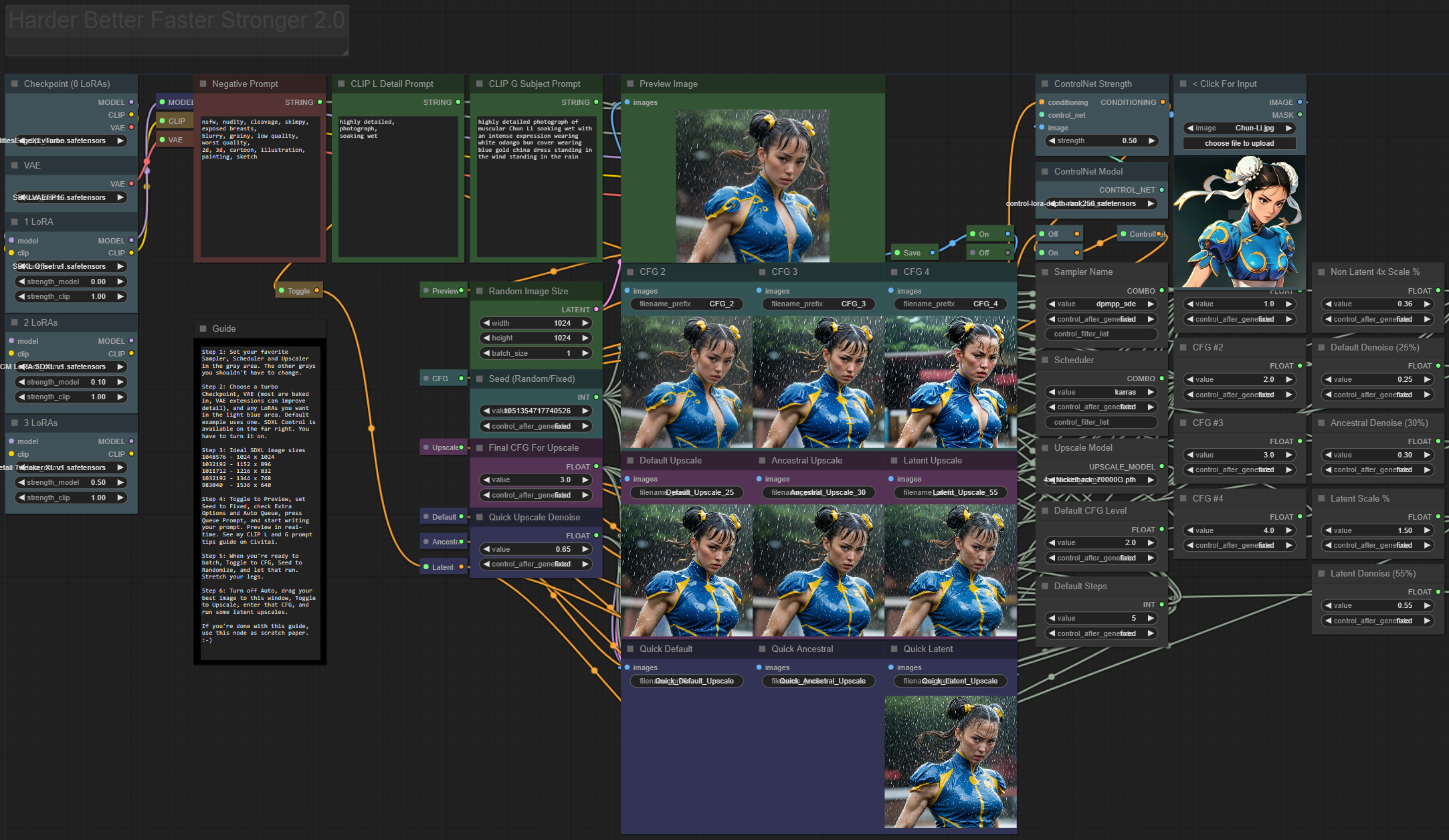
Task: Click inside the Negative Prompt text area
Action: (x=260, y=186)
